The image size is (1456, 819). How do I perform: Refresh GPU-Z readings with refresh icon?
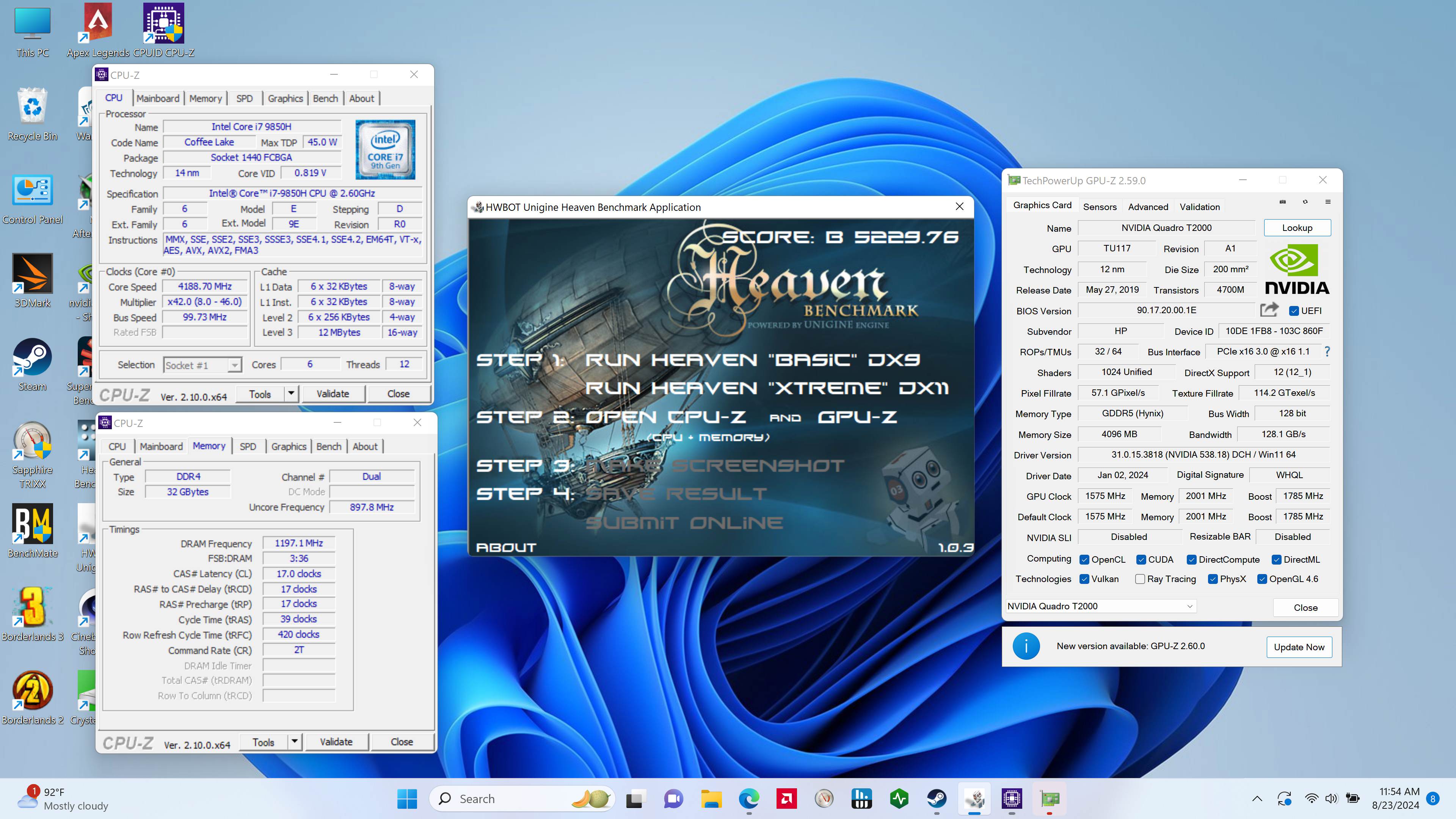pyautogui.click(x=1305, y=202)
